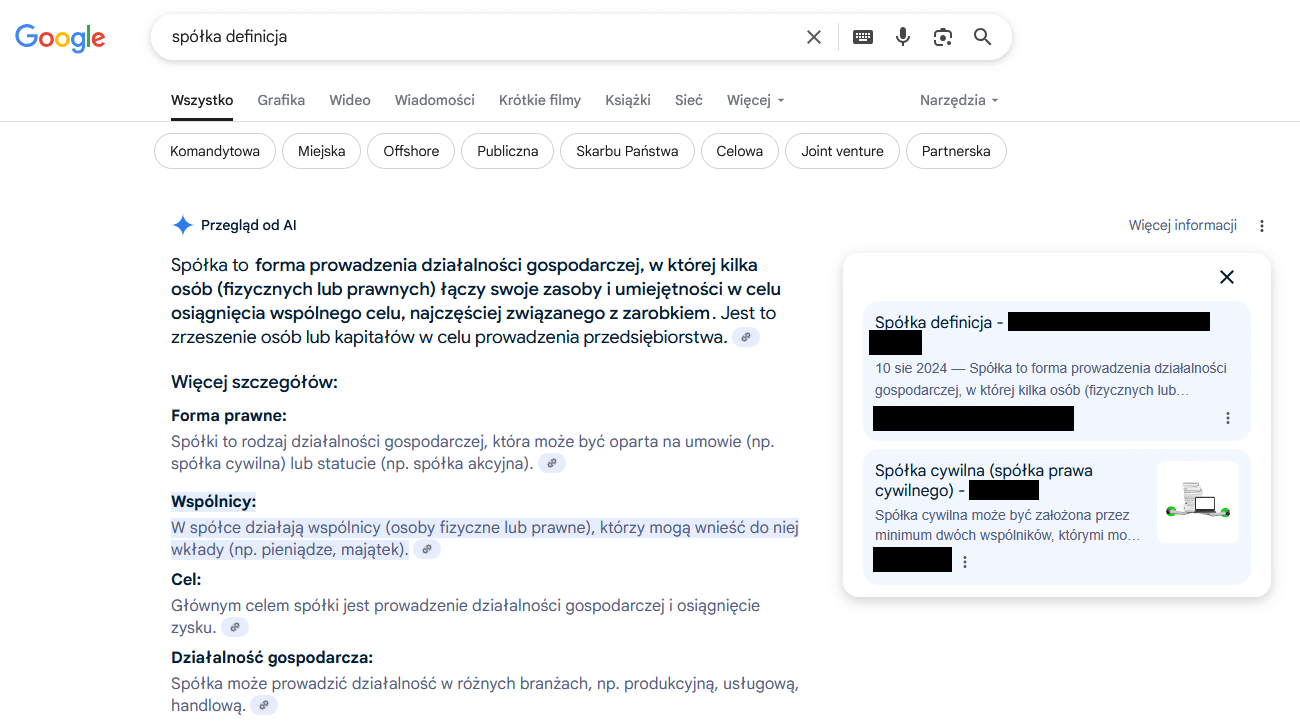This screenshot has height=724, width=1300.
Task: Close the sources side panel
Action: coord(1227,277)
